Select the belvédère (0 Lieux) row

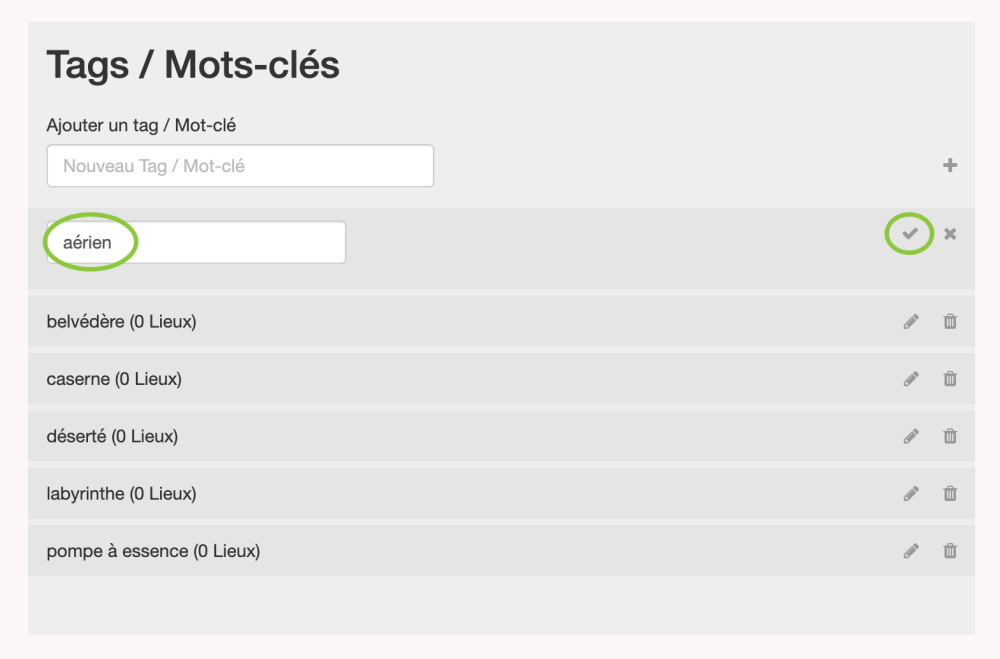point(121,322)
